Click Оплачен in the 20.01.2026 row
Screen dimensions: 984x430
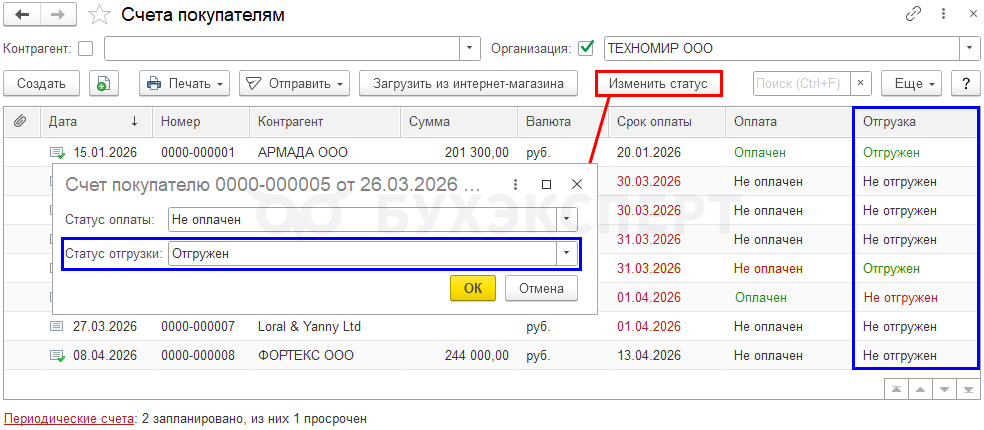tap(760, 152)
